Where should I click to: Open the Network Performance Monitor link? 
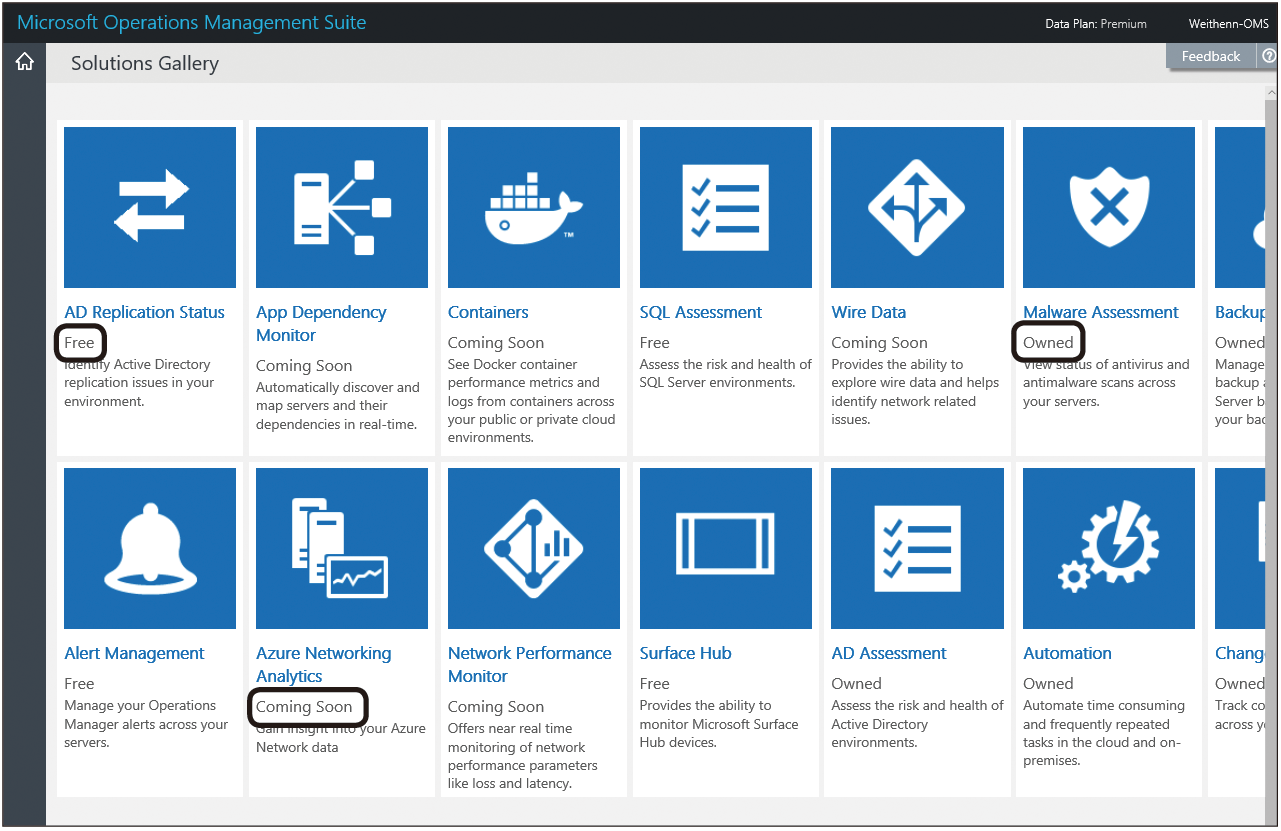pos(530,665)
